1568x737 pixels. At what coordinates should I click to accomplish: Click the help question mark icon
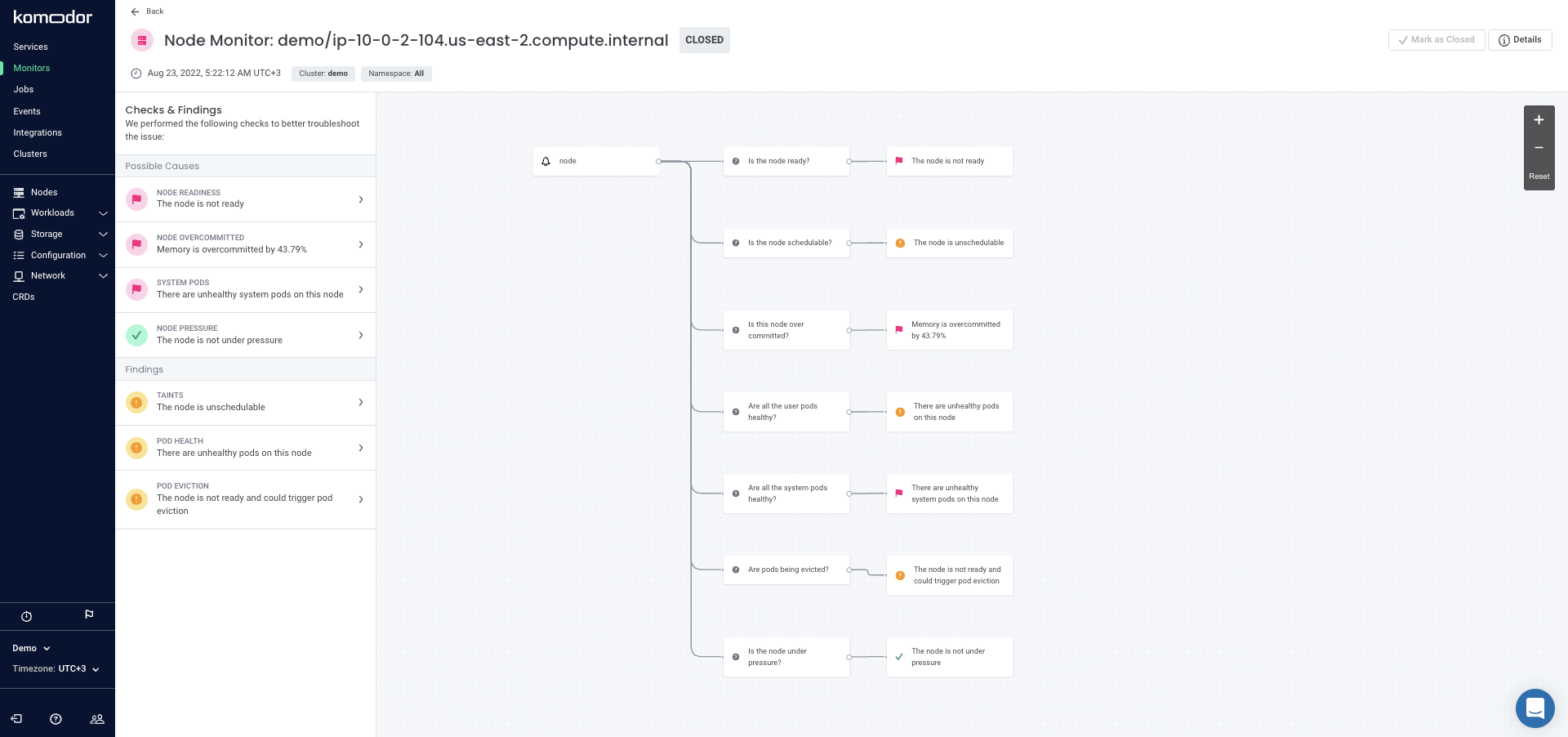56,719
